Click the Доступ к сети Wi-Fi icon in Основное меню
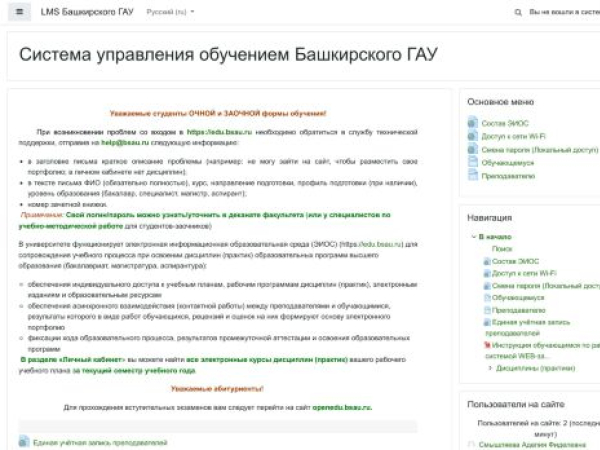Screen dimensions: 600x450 (x=472, y=136)
